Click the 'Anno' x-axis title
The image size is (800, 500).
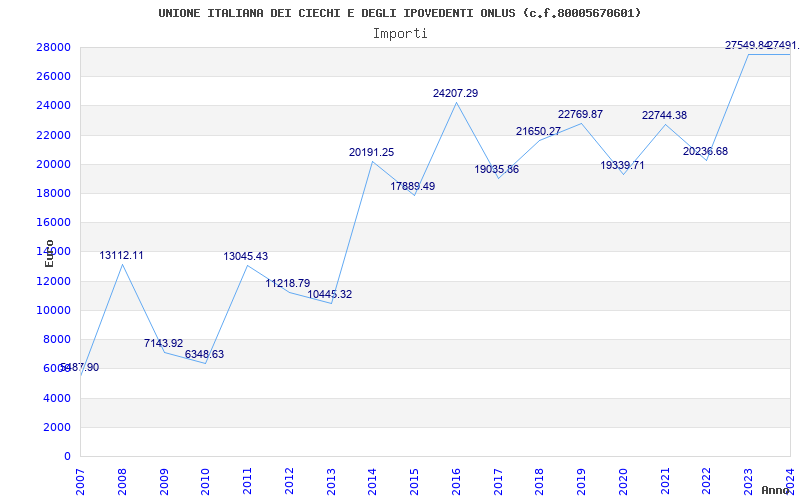pyautogui.click(x=775, y=490)
